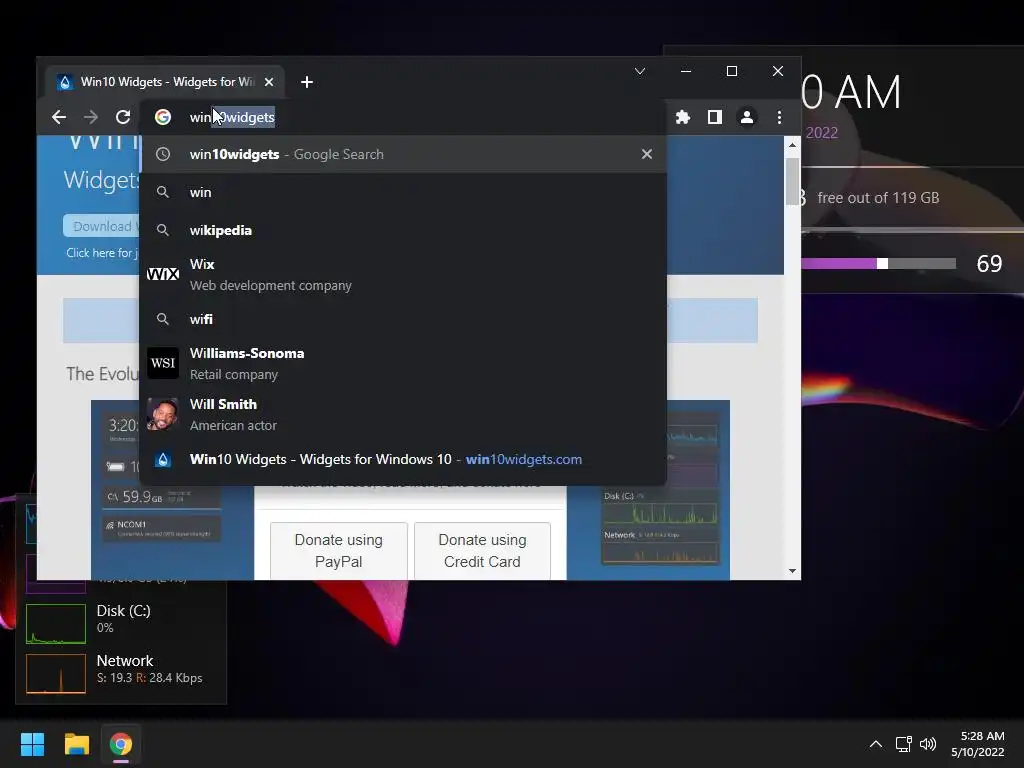Viewport: 1024px width, 768px height.
Task: Click the Download button on the page
Action: 101,226
